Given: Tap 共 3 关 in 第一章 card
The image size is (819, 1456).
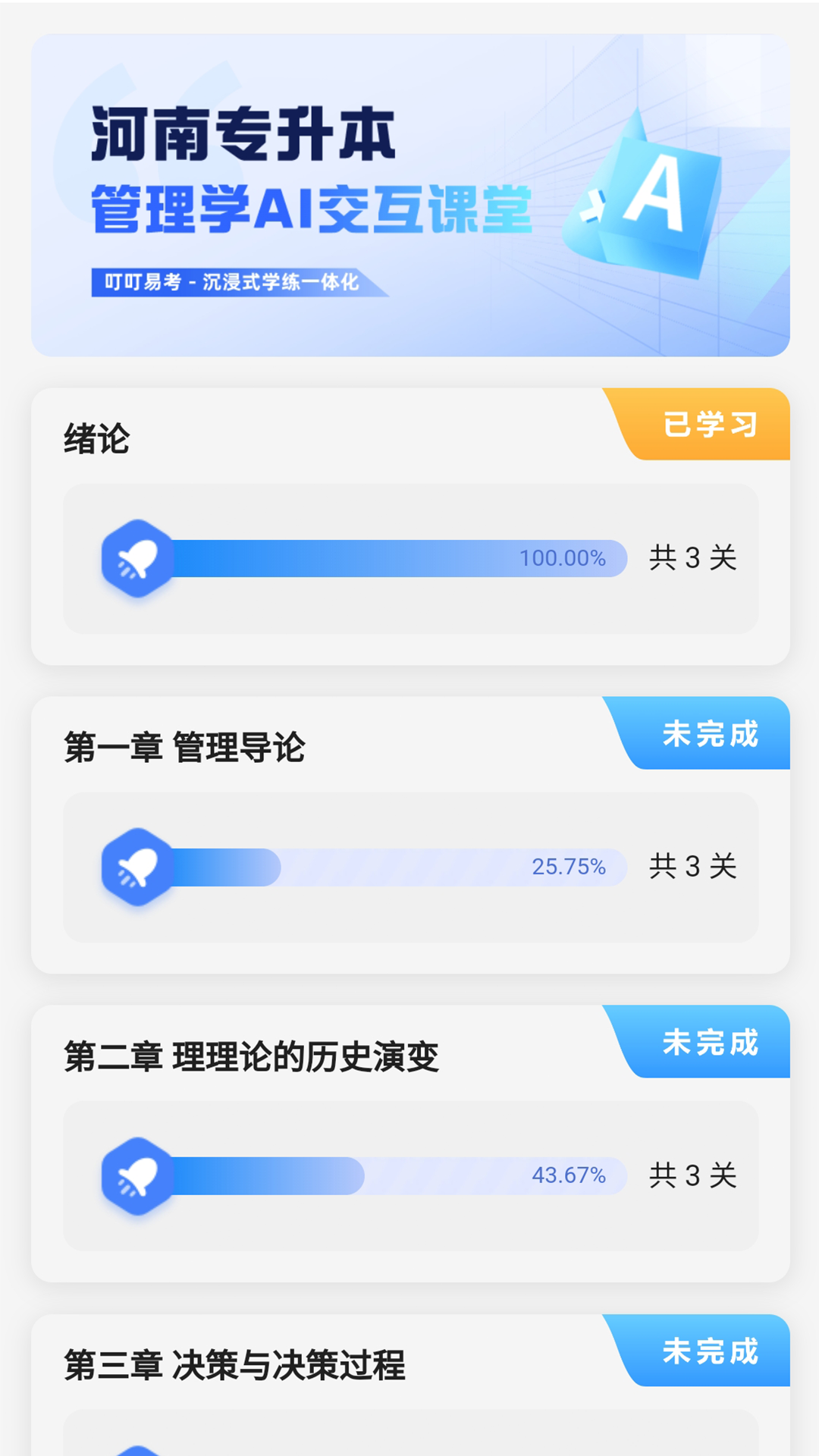Looking at the screenshot, I should tap(692, 867).
